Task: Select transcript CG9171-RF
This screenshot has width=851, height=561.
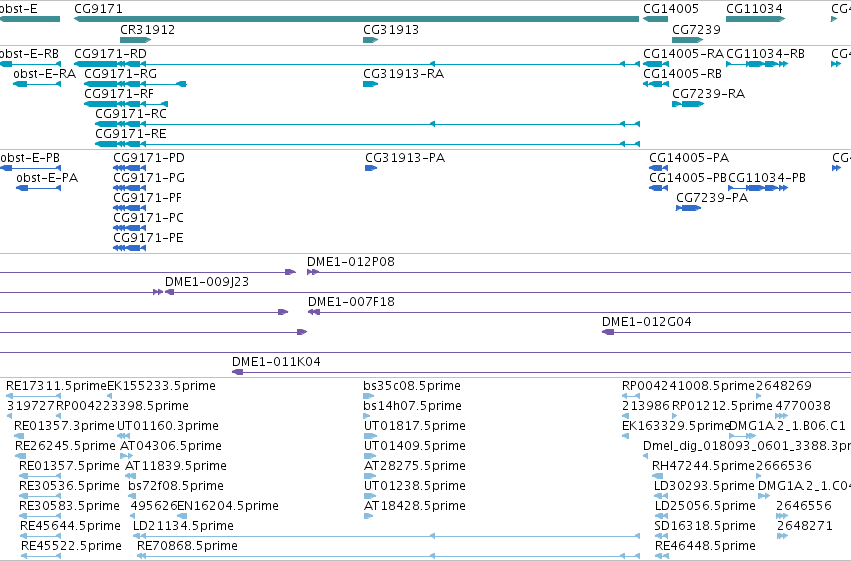Action: click(x=126, y=104)
